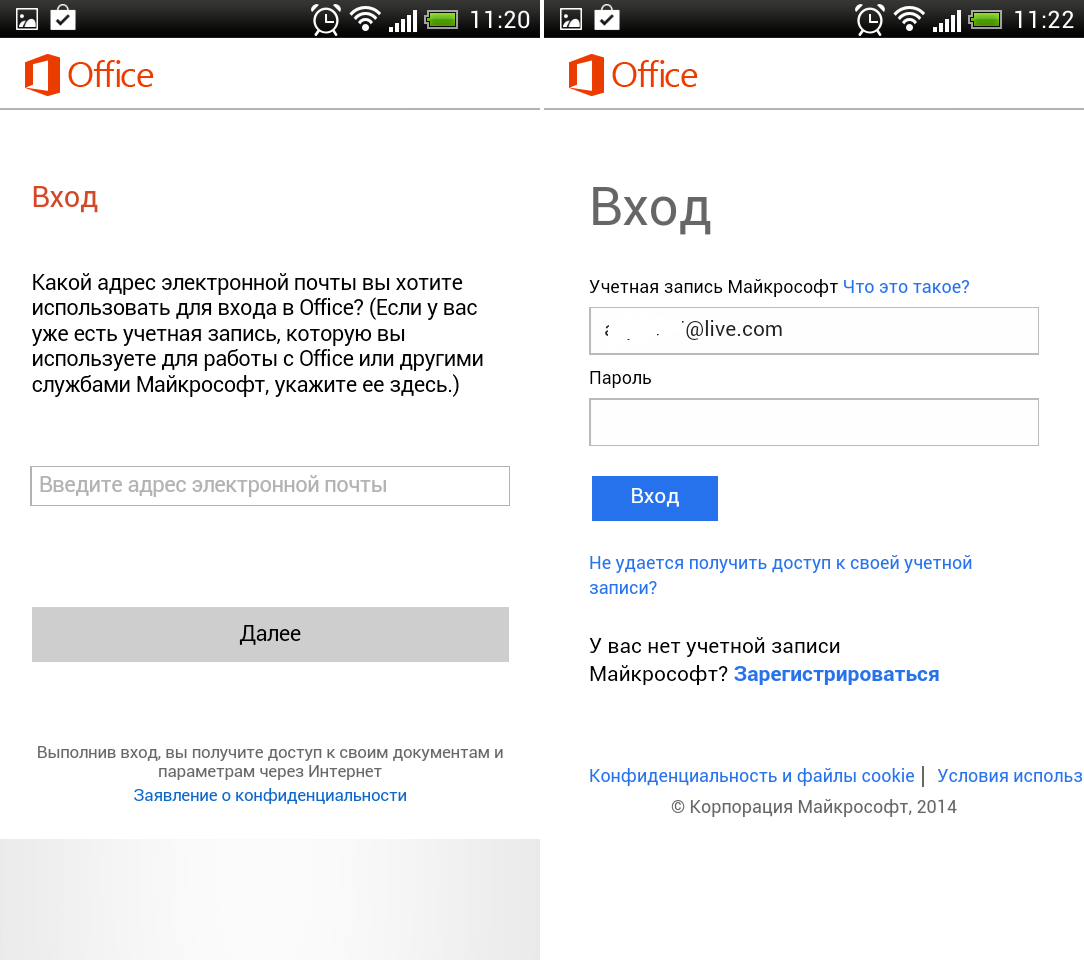Image resolution: width=1084 pixels, height=960 pixels.
Task: Tap the gray 'Далее' button
Action: 270,634
